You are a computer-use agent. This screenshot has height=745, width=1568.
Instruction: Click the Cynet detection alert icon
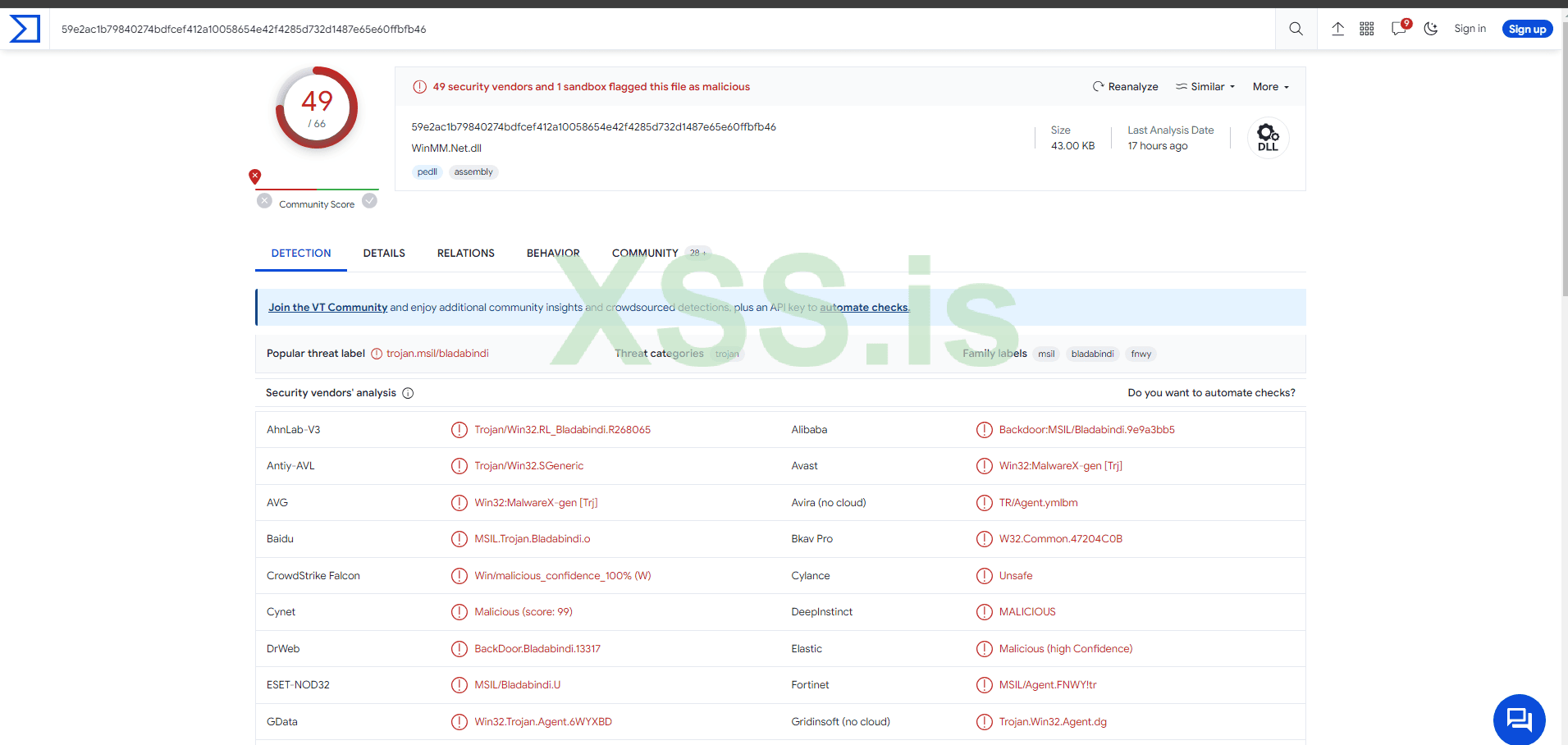point(459,612)
